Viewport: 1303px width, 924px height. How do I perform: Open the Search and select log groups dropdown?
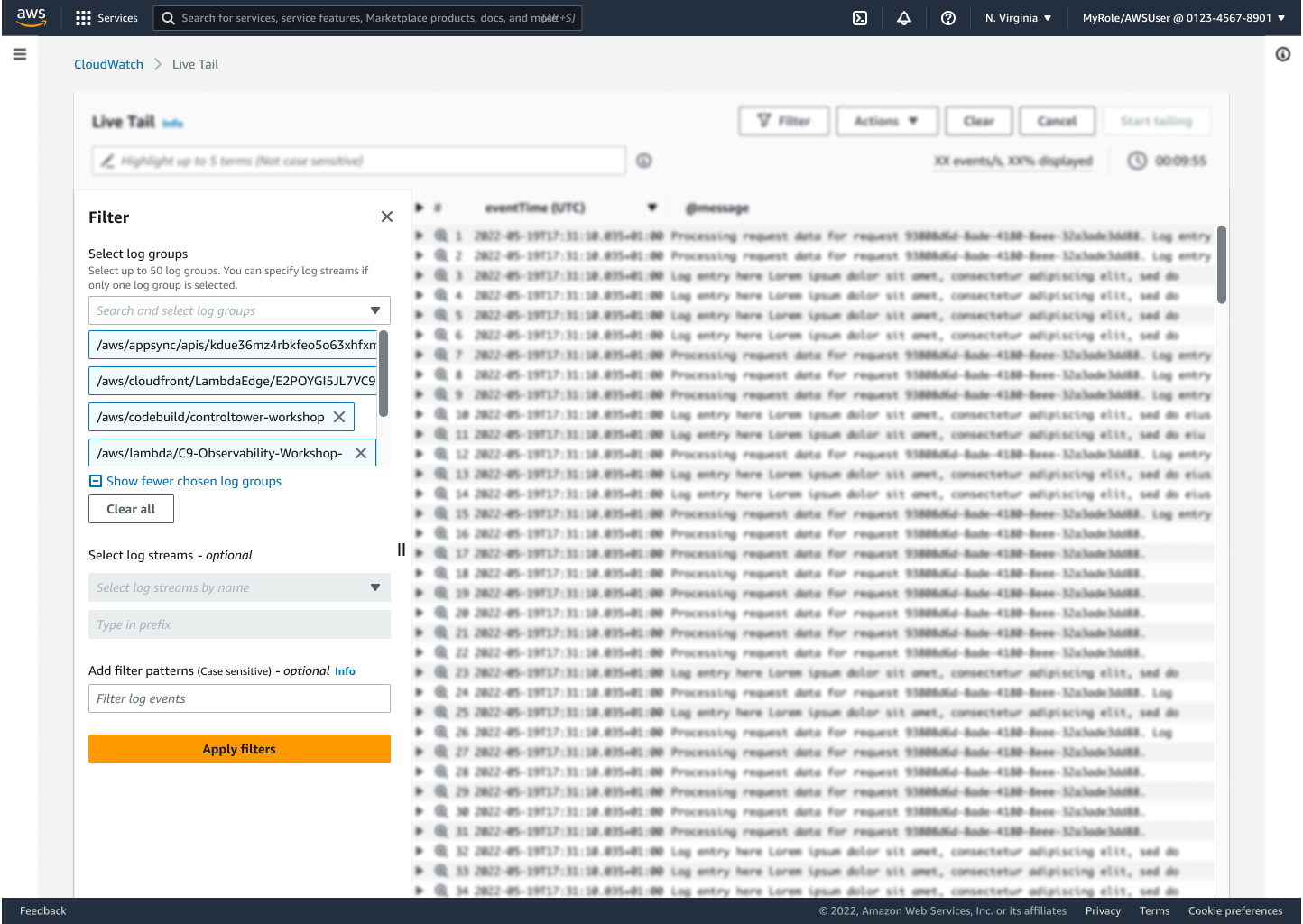pos(239,310)
